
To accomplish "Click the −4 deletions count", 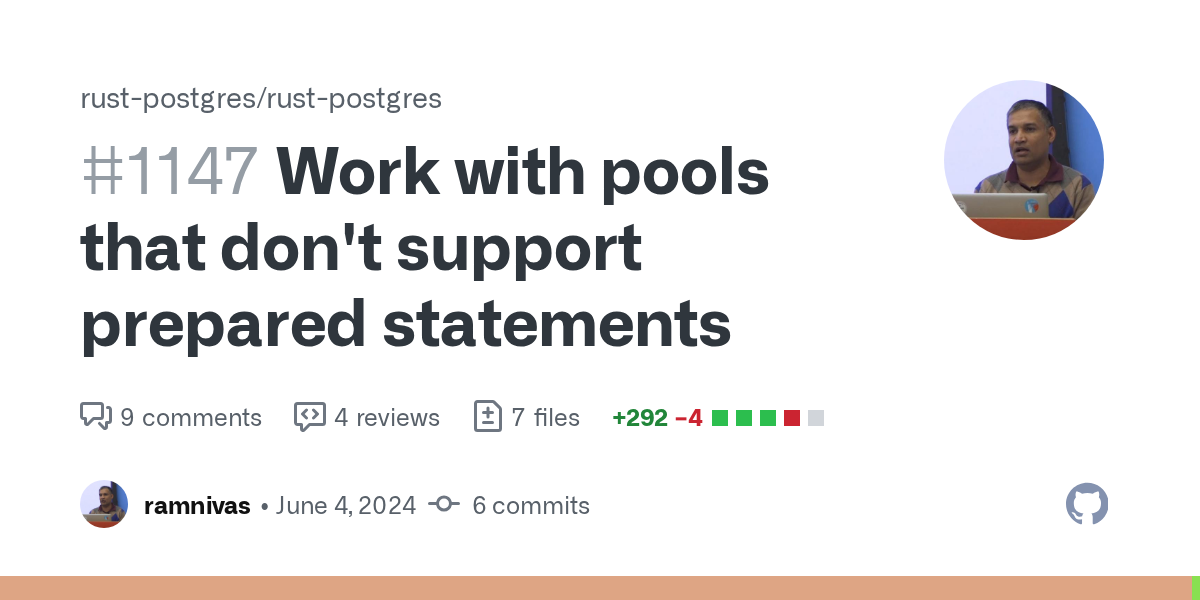I will coord(688,417).
